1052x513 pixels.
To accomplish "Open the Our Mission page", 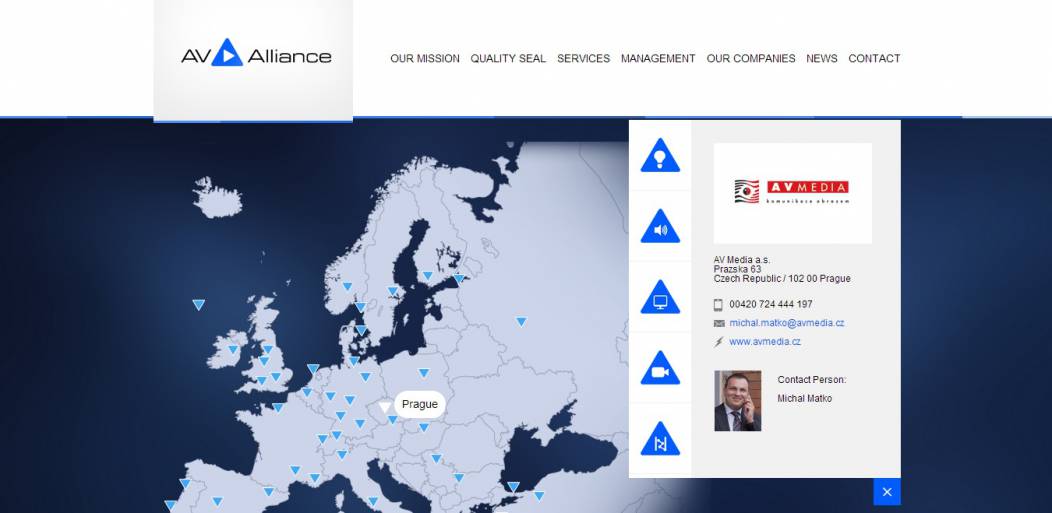I will click(425, 58).
